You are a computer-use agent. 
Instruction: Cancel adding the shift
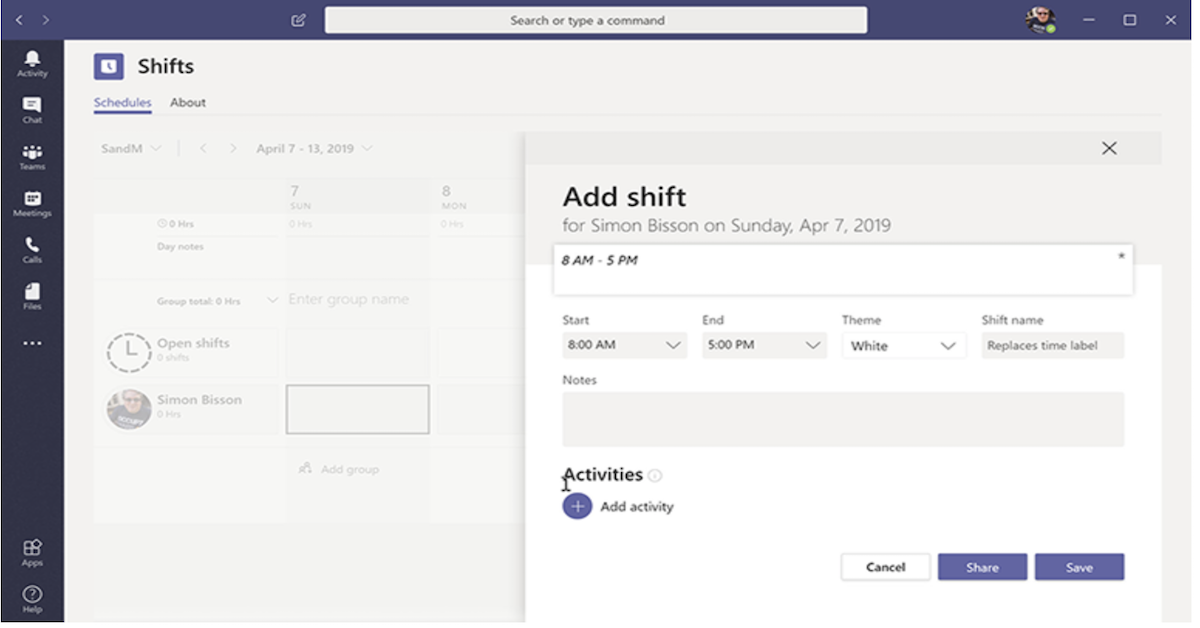pyautogui.click(x=885, y=567)
